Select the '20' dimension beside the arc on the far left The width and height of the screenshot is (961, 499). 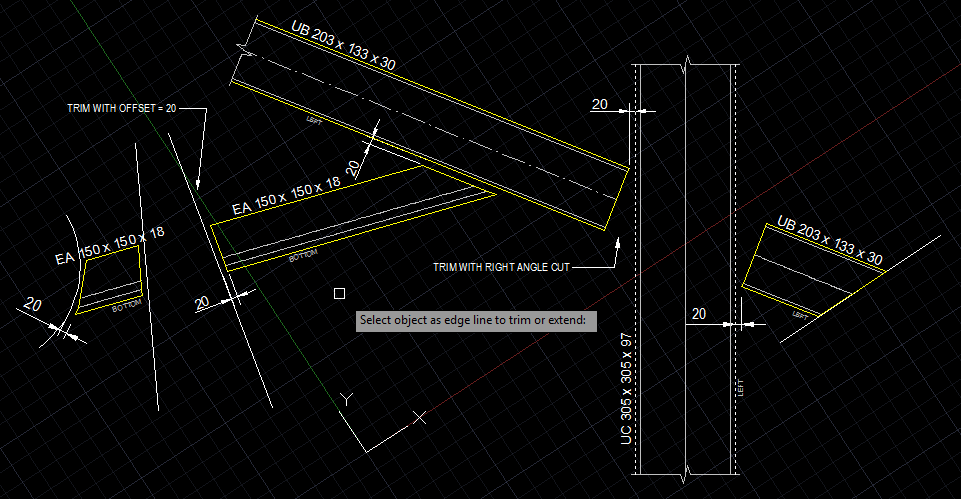pos(32,304)
